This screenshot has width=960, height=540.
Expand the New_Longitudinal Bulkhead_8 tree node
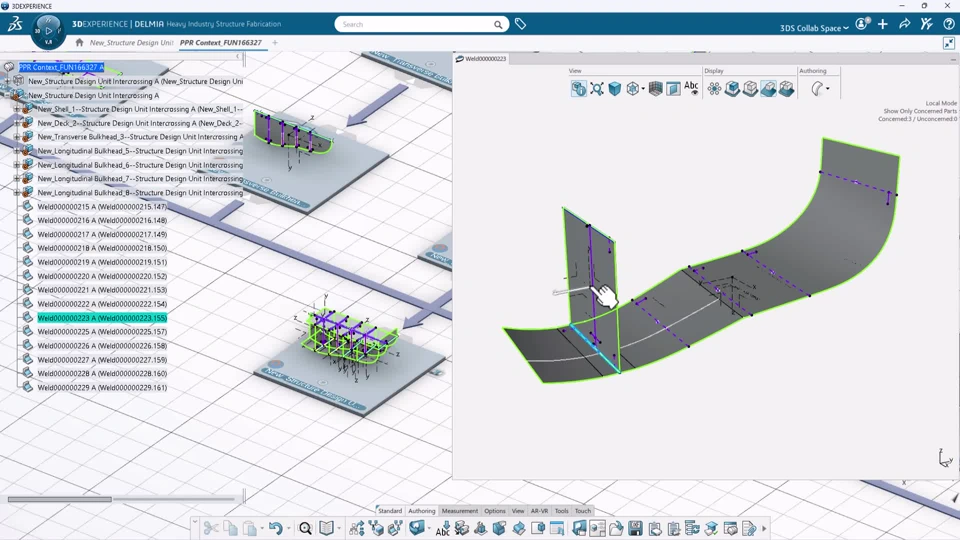(x=17, y=192)
